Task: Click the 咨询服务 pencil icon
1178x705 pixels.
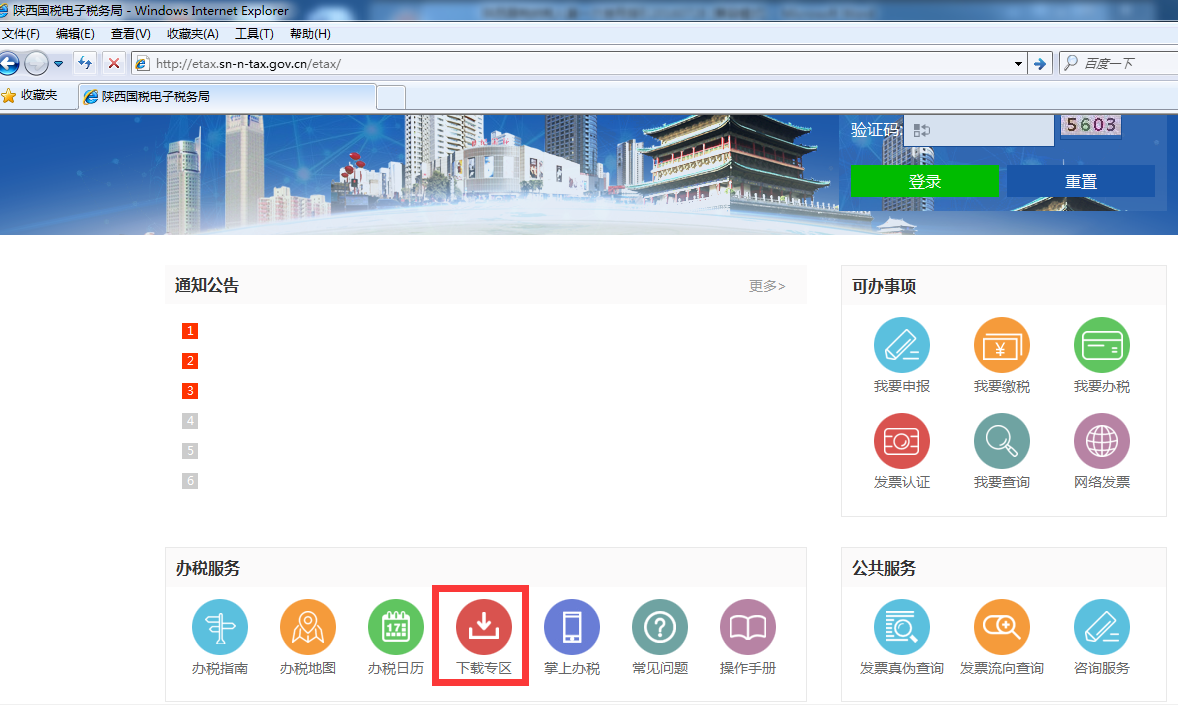Action: (1101, 626)
